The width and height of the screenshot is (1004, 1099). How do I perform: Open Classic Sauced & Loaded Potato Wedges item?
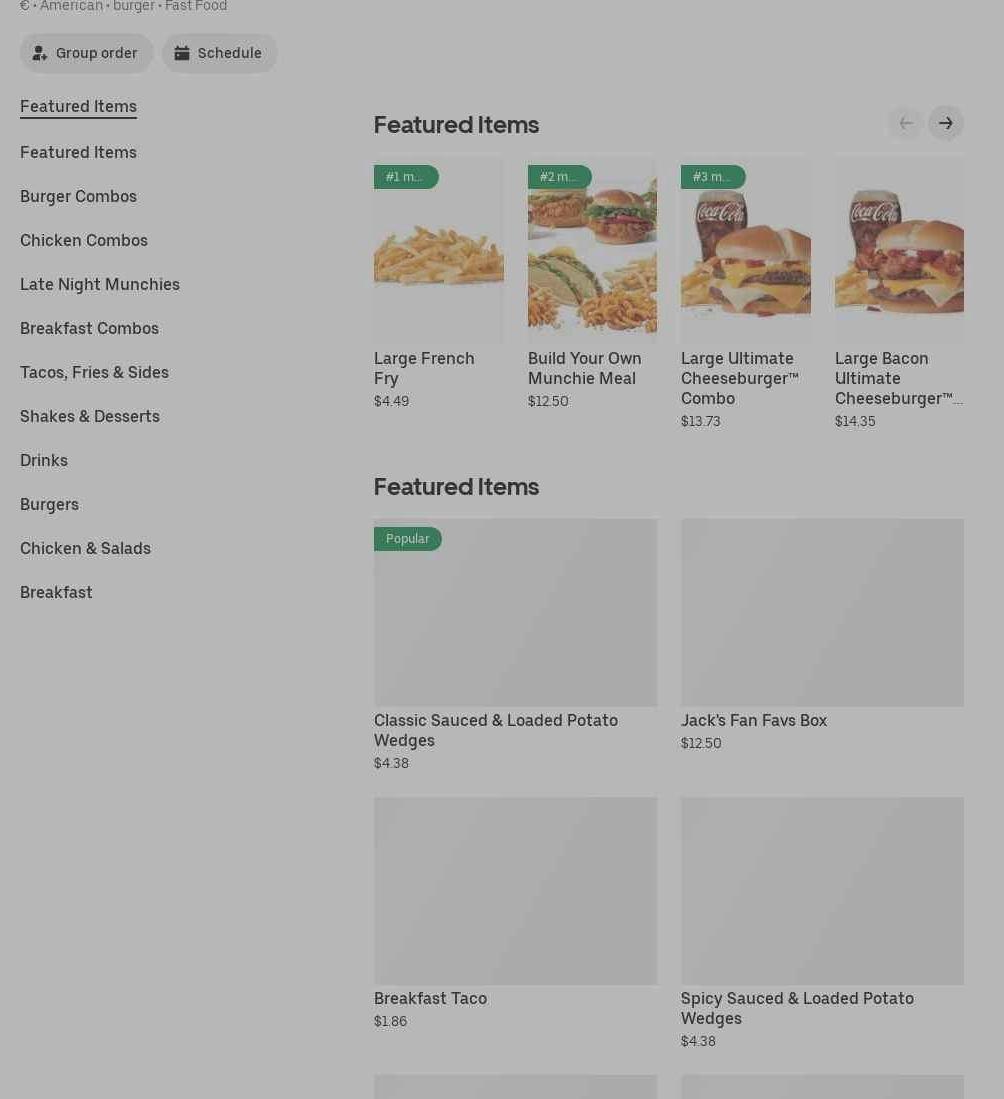coord(515,612)
